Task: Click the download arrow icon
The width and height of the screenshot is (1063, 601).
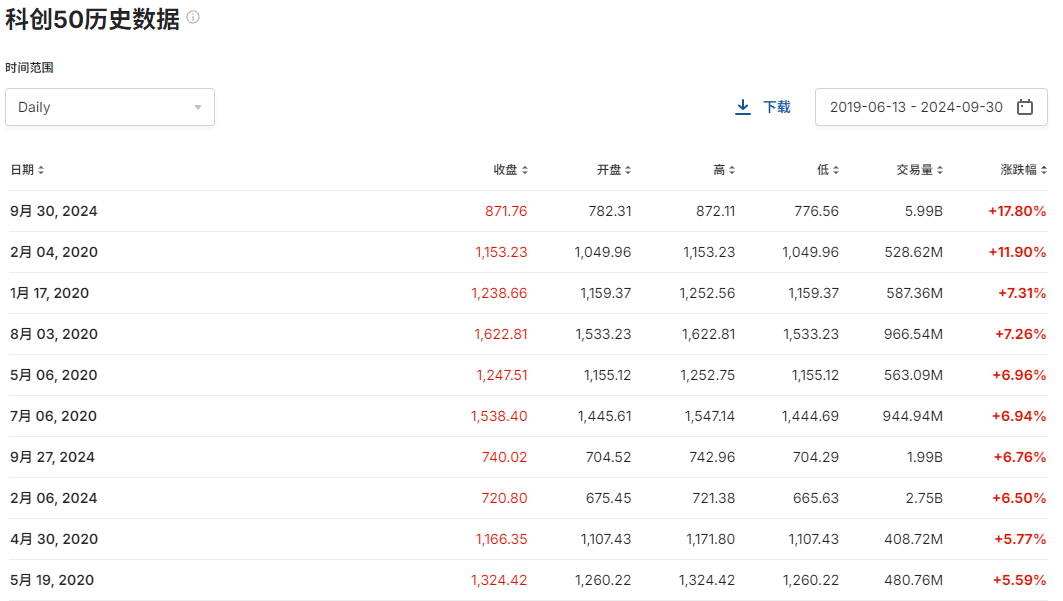Action: pos(743,107)
